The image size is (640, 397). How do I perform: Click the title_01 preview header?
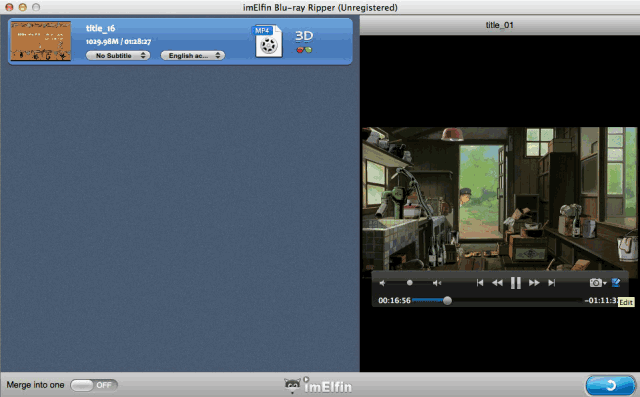point(500,25)
